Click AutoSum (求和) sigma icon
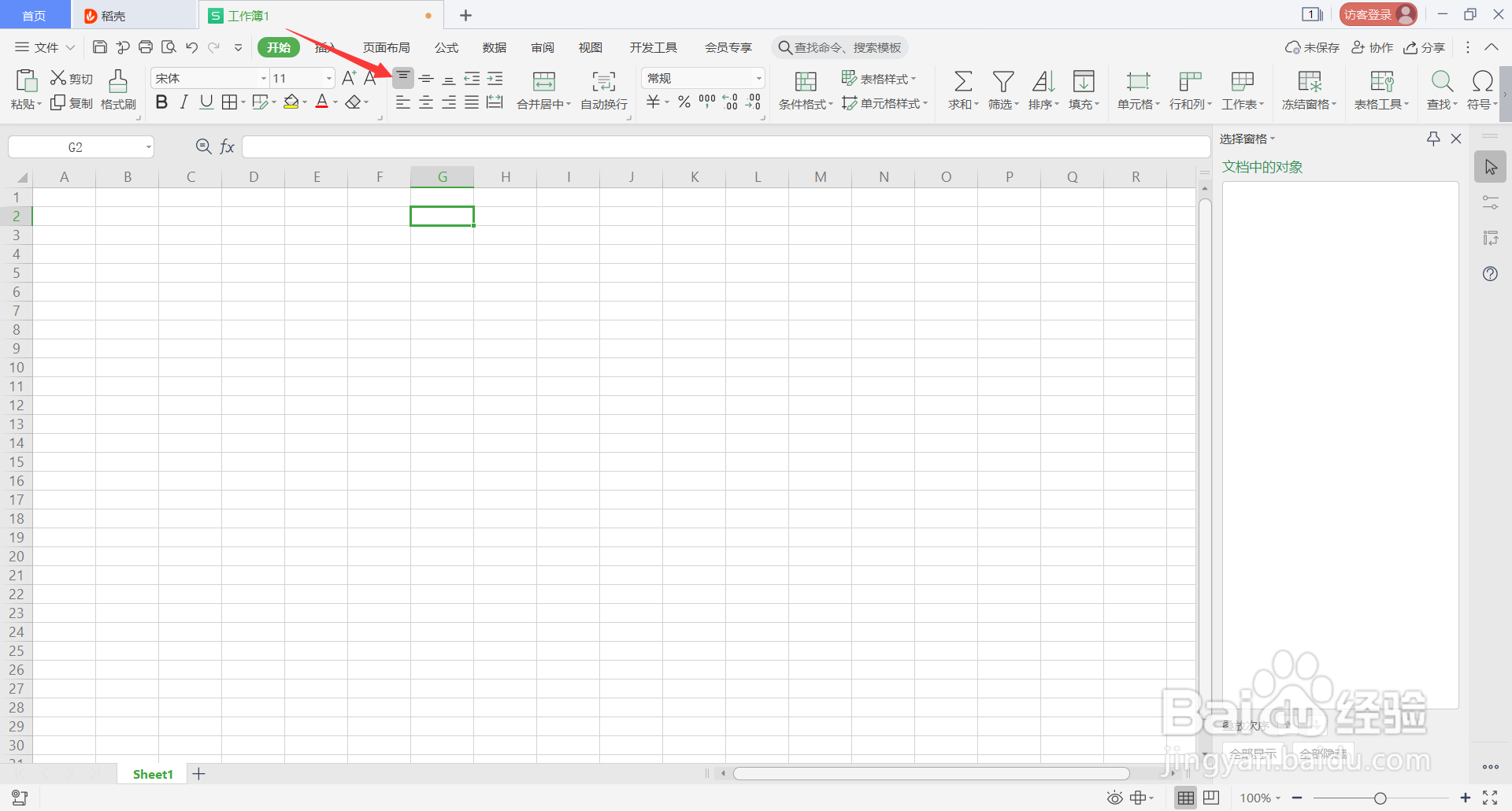Viewport: 1512px width, 811px height. coord(963,81)
